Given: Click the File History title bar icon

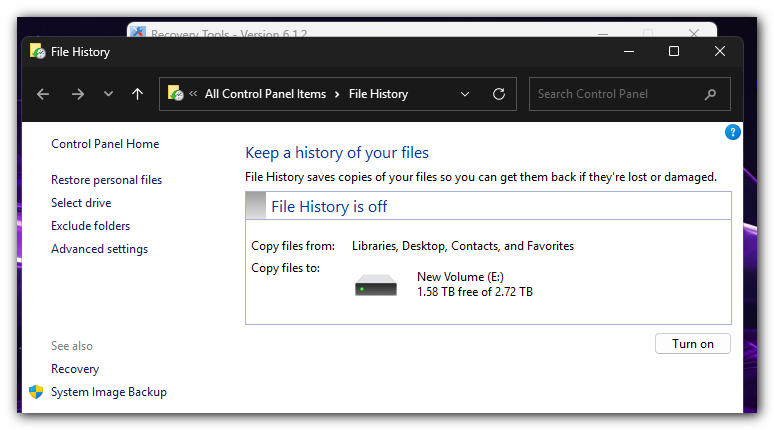Looking at the screenshot, I should pos(37,51).
